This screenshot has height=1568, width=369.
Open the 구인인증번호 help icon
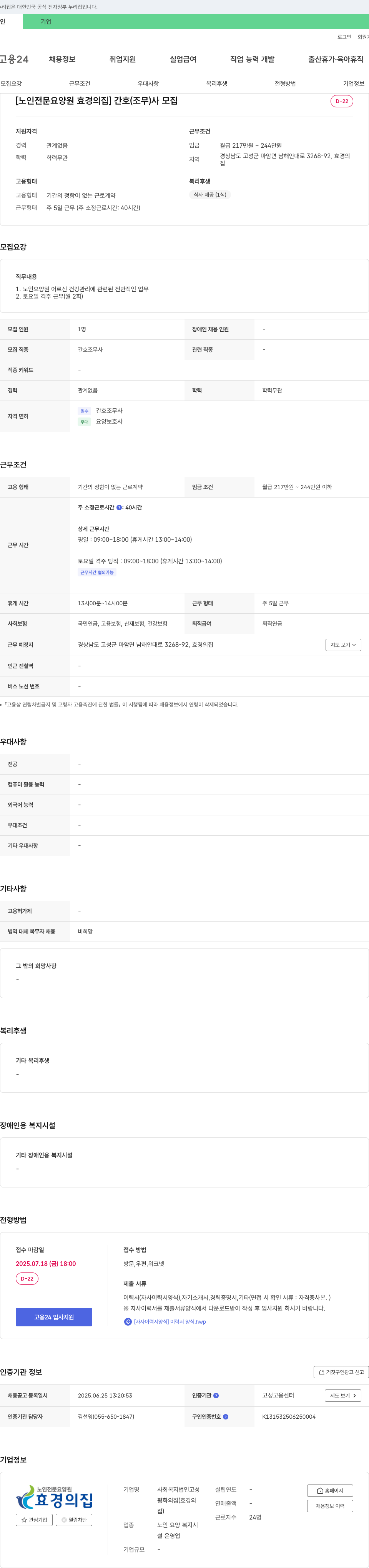[x=226, y=1416]
